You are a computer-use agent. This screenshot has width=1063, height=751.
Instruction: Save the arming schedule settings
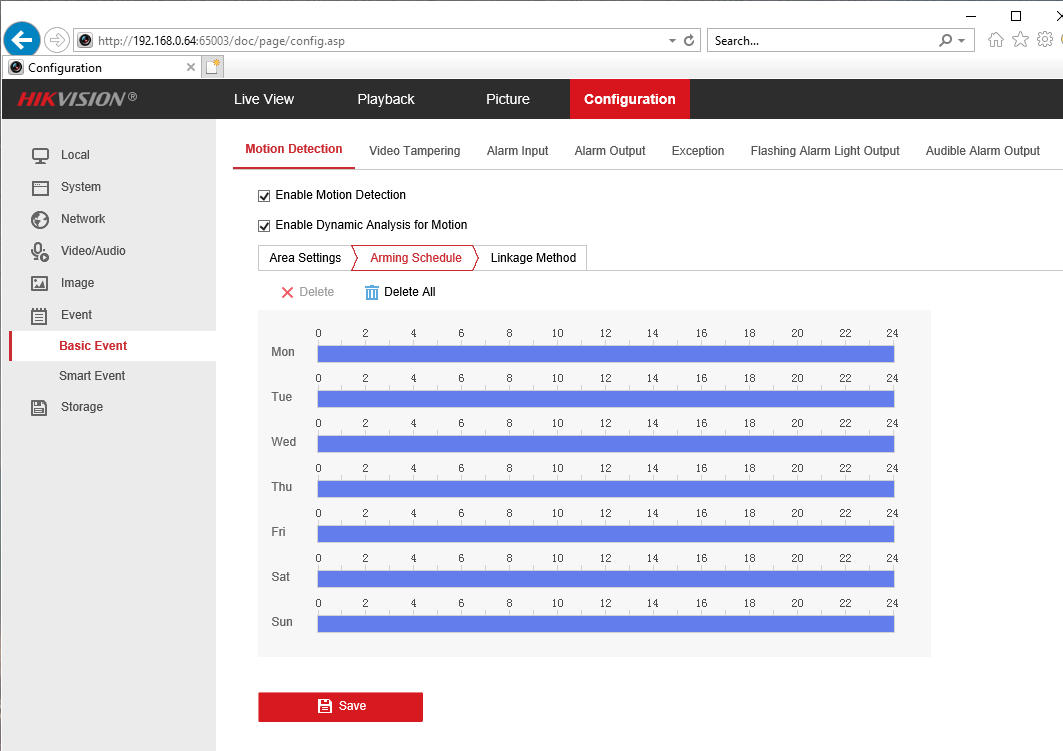(x=340, y=706)
